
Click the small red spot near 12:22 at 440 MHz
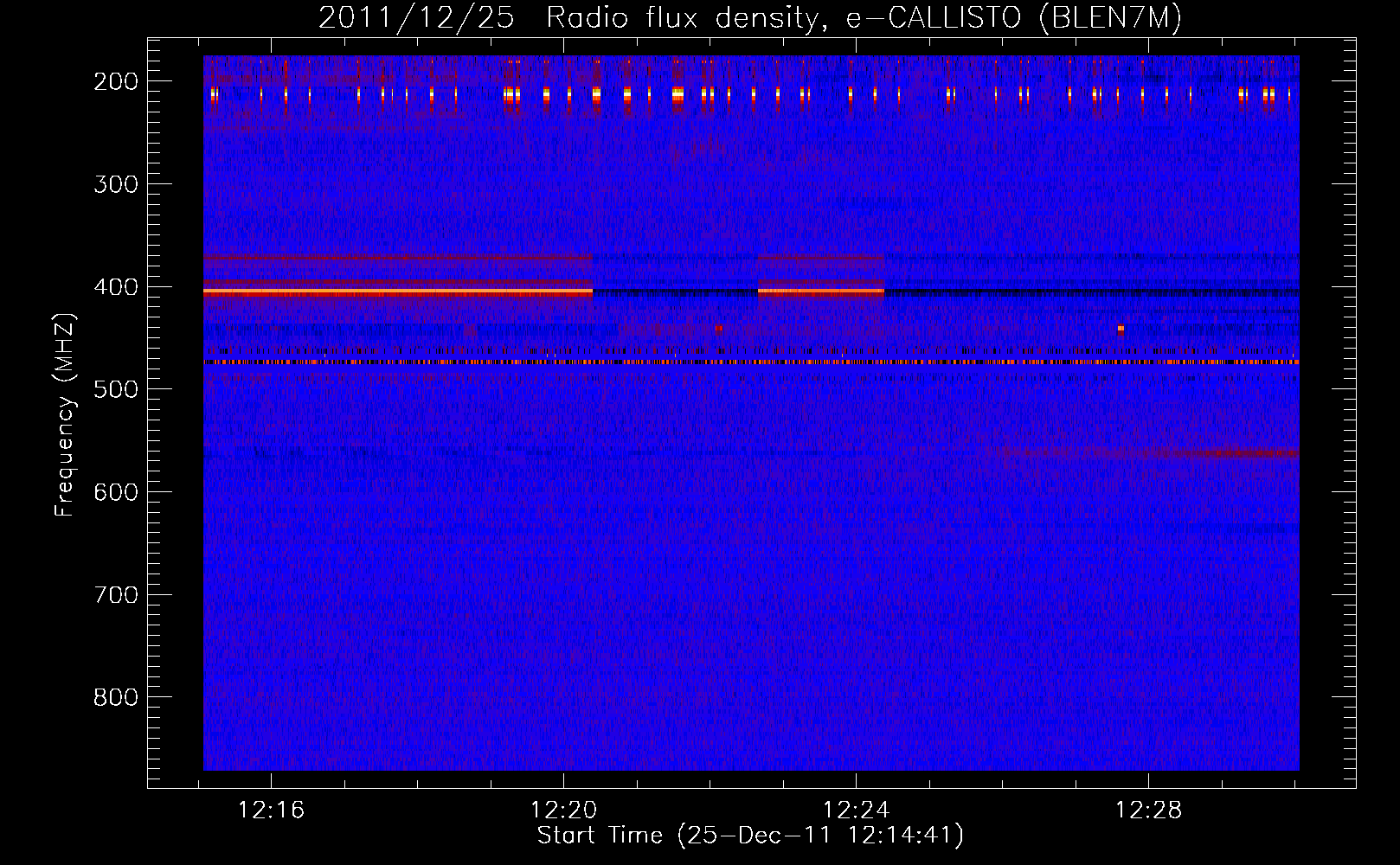[x=719, y=329]
